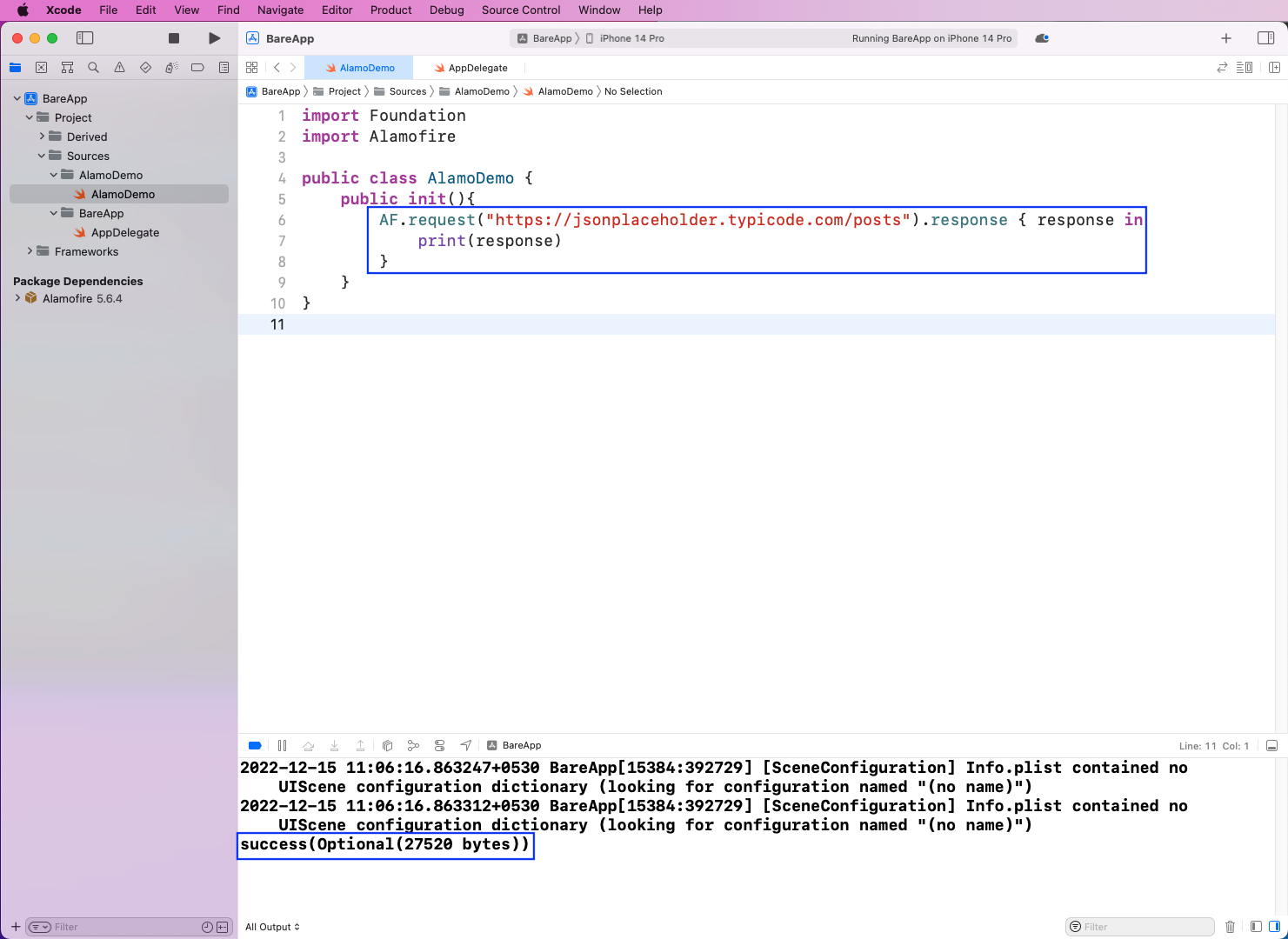
Task: Select the AlamoDemo swift file
Action: click(119, 194)
